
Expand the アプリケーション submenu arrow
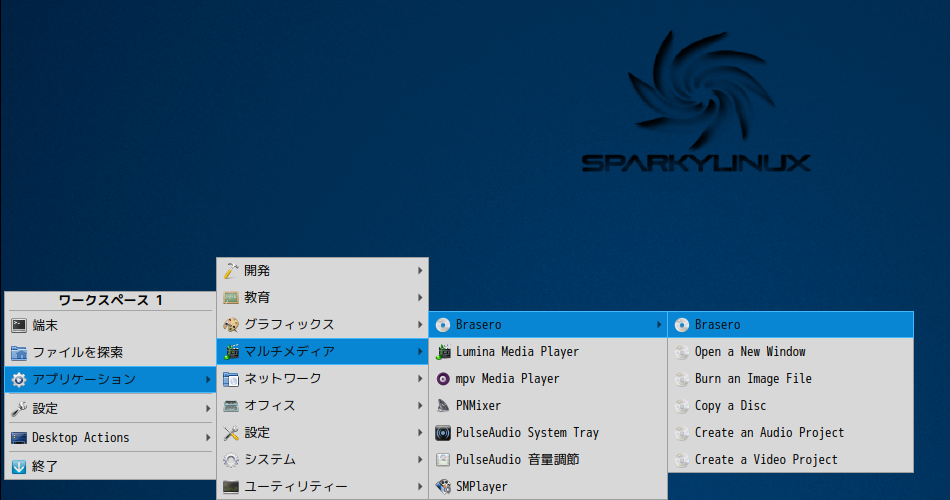coord(208,379)
